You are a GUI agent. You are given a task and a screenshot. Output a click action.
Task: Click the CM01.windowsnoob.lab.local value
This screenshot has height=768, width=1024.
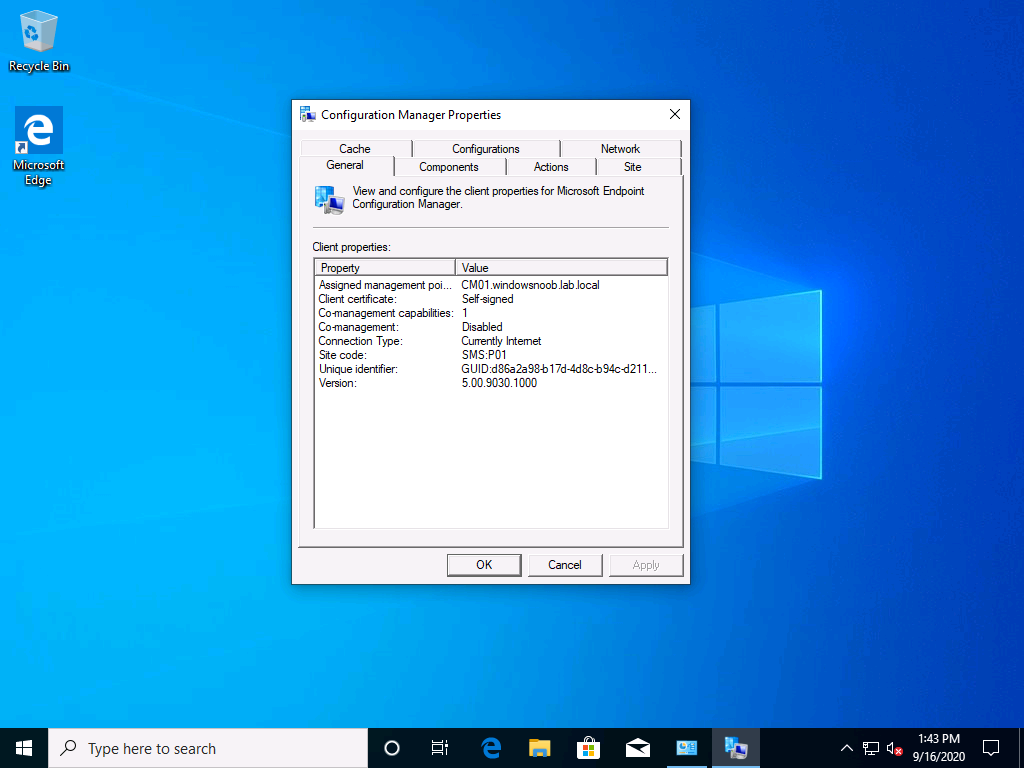click(x=530, y=285)
